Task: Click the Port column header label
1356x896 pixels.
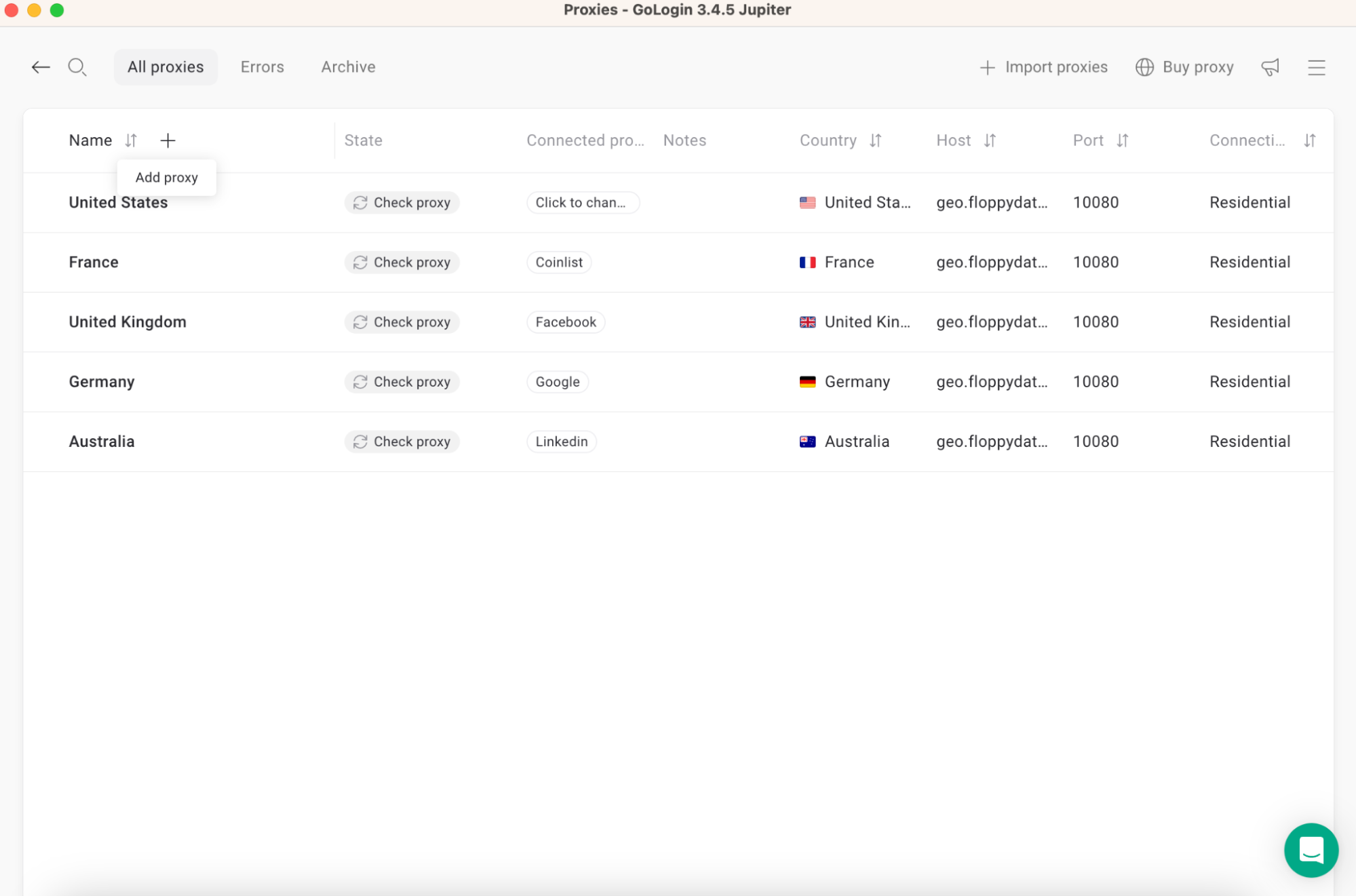Action: point(1088,140)
